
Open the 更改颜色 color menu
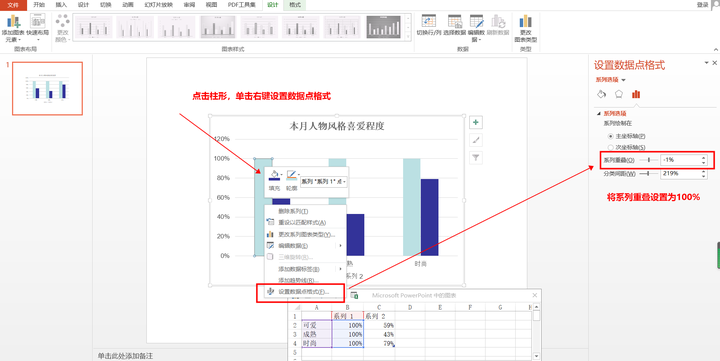(62, 28)
